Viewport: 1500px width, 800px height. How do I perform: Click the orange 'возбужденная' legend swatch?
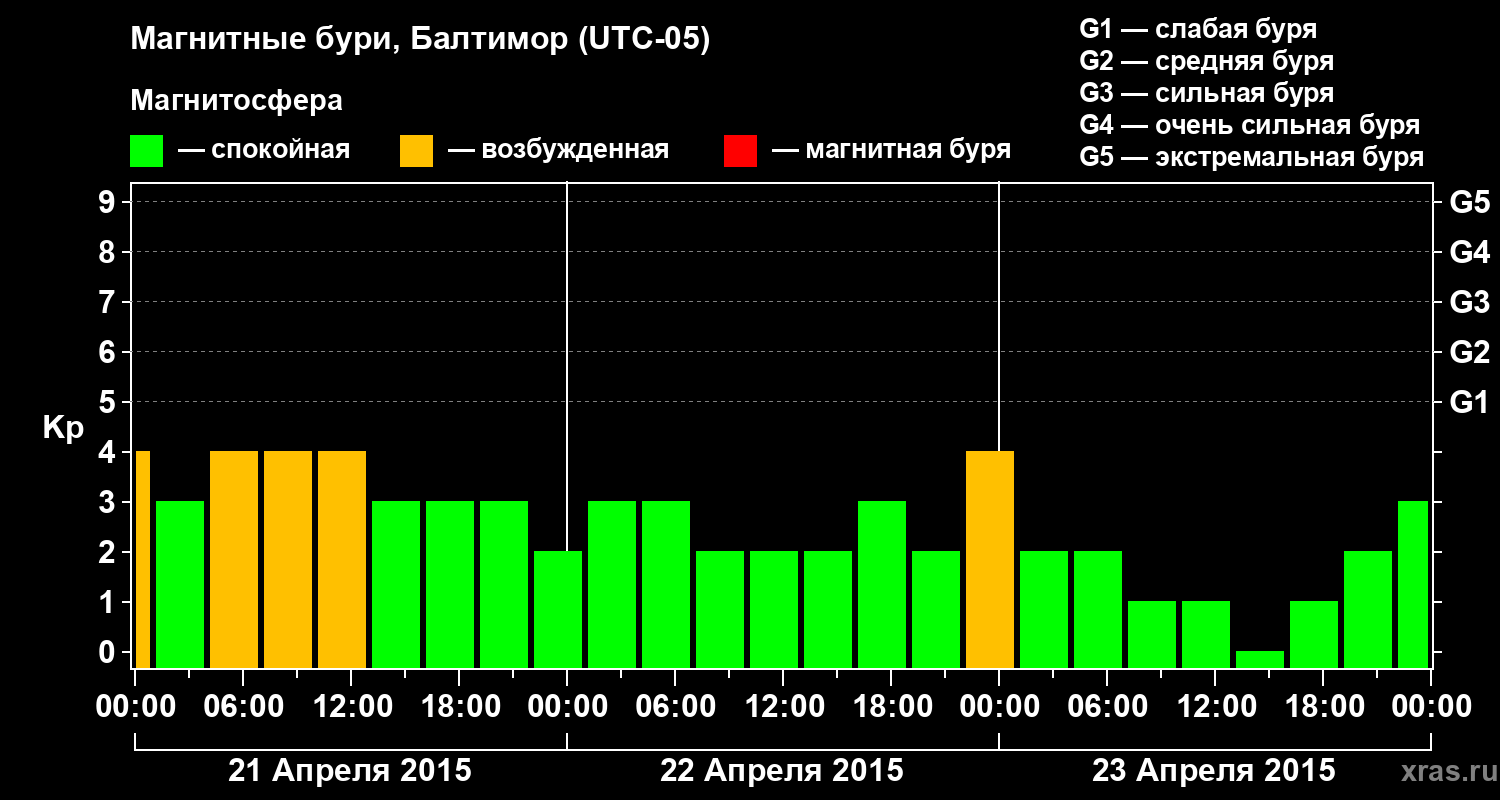[416, 151]
